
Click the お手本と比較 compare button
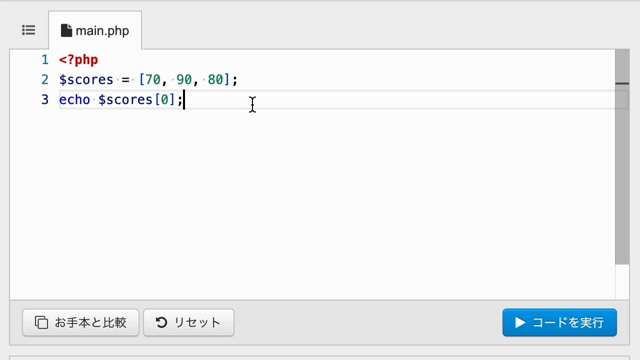[81, 322]
